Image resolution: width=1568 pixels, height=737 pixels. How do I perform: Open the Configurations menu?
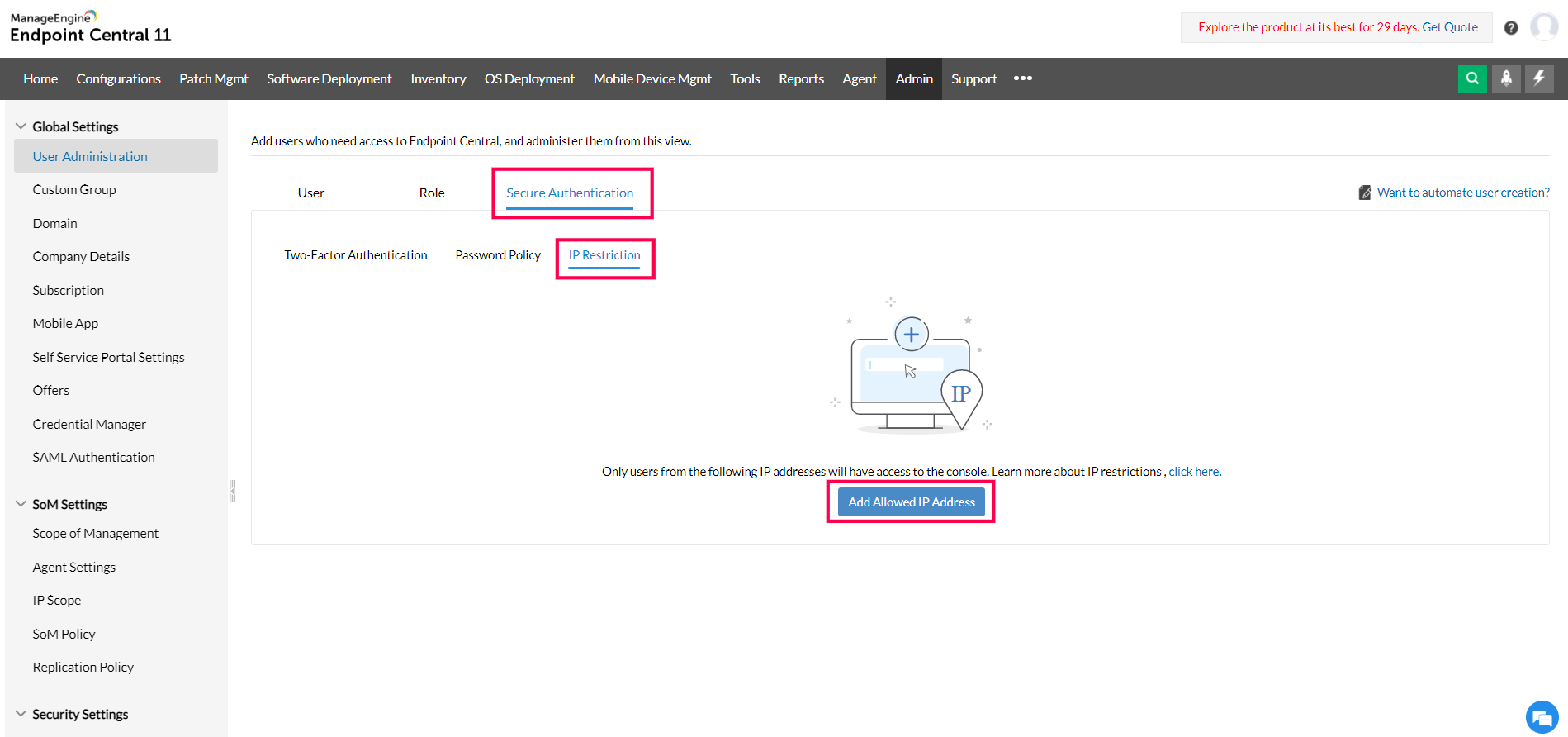[x=119, y=78]
